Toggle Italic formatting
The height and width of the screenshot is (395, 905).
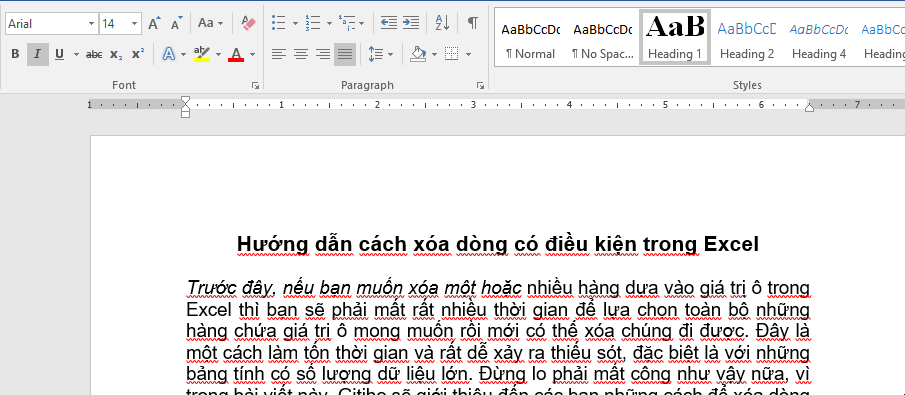pos(38,54)
